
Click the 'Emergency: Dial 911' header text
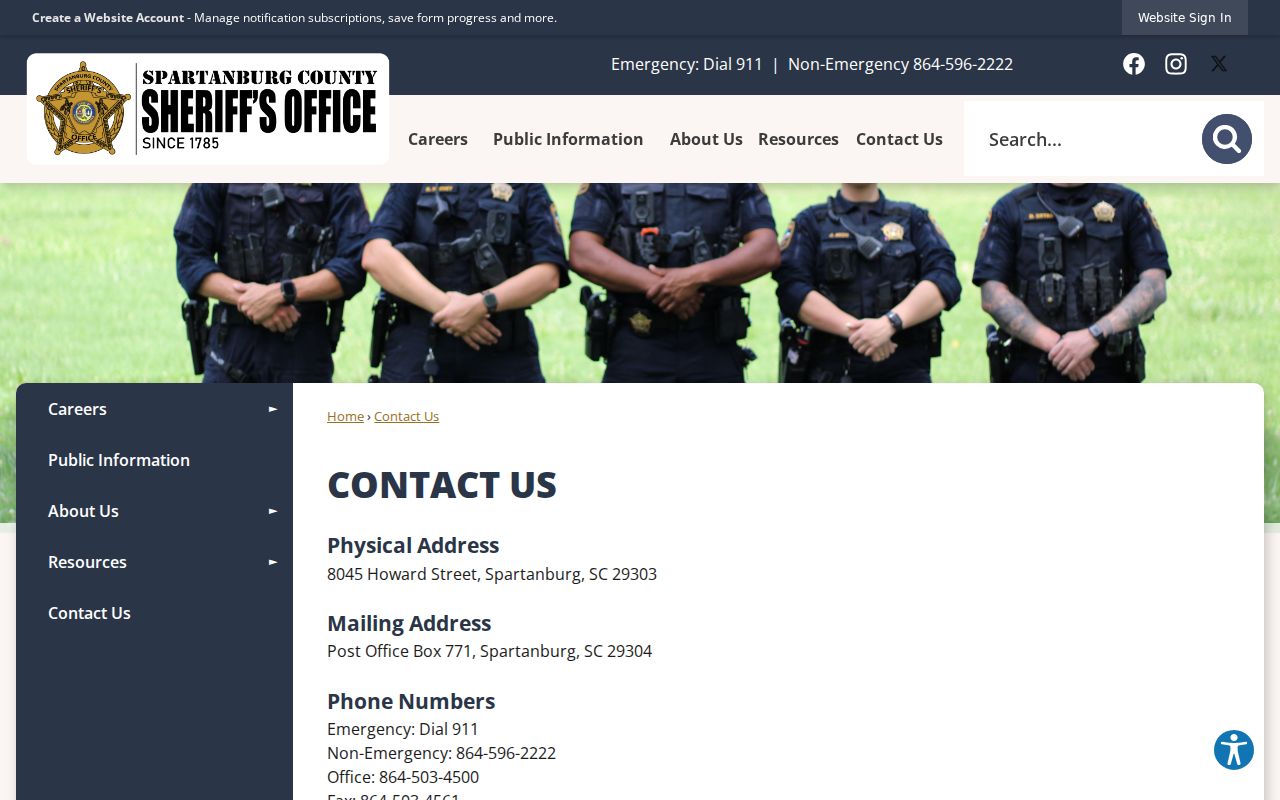point(687,64)
